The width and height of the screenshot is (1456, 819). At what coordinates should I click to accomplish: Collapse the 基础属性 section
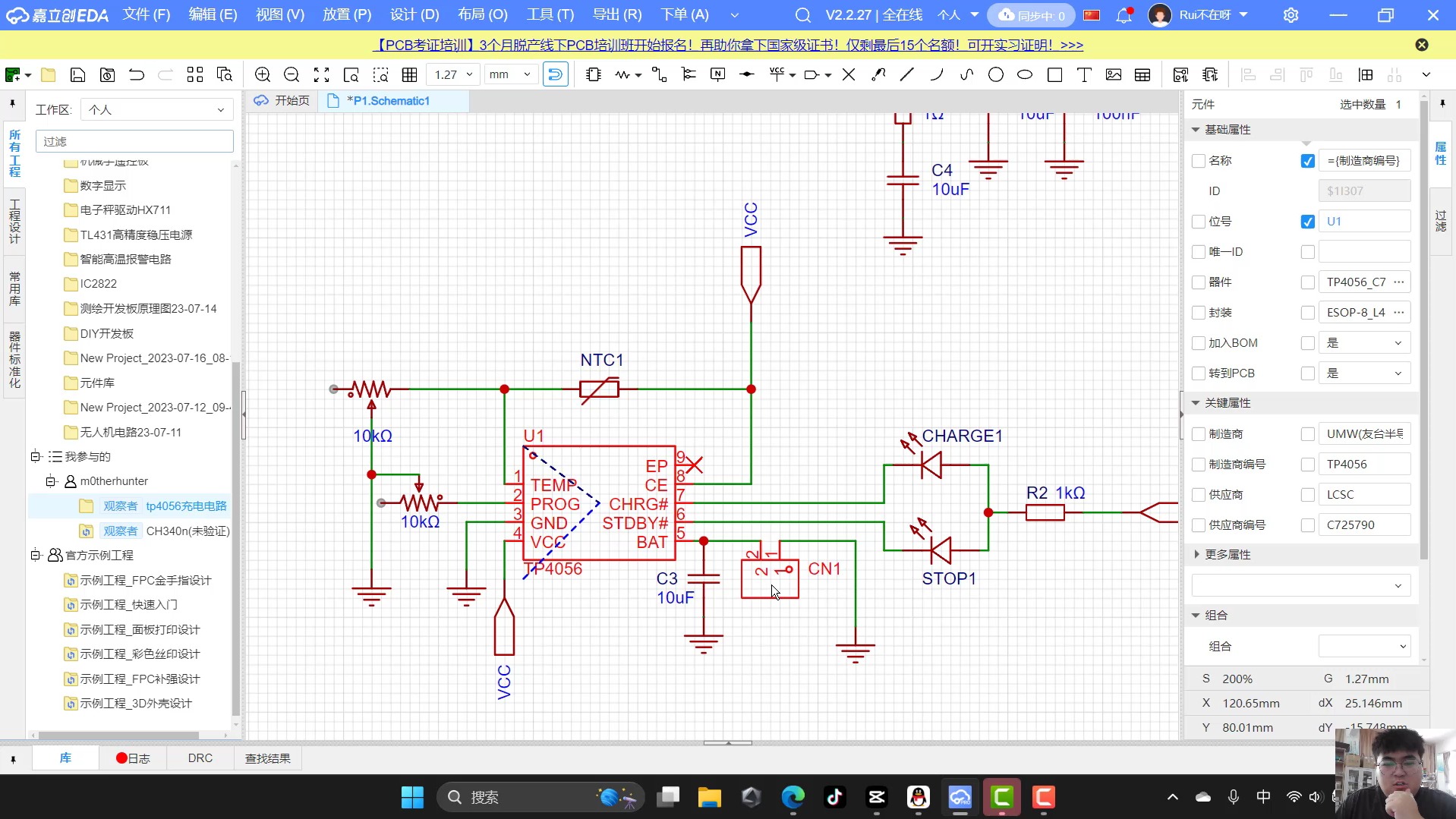point(1196,130)
